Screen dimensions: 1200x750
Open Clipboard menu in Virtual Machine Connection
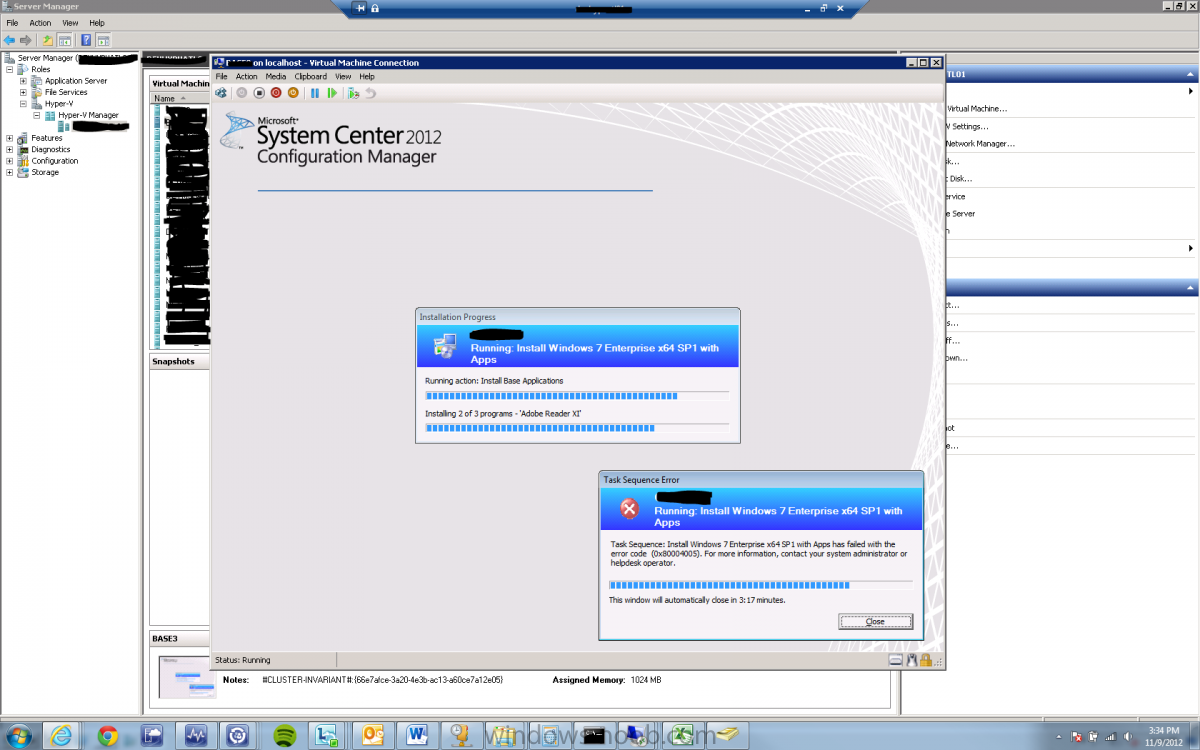[x=310, y=76]
